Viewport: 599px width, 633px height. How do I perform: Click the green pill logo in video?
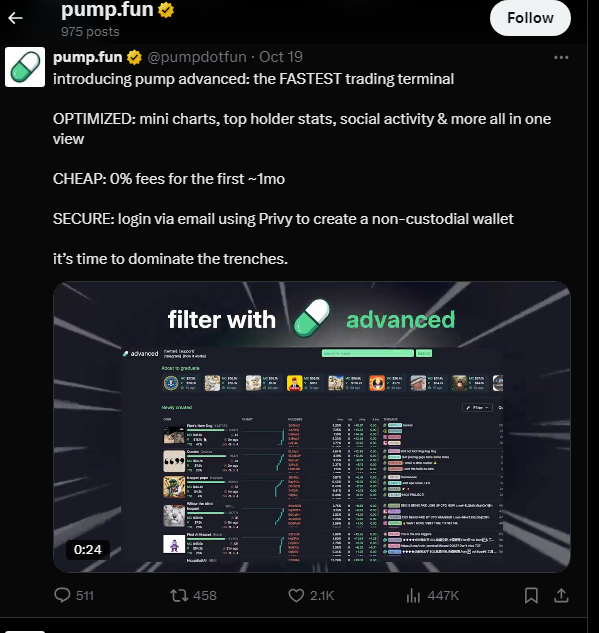tap(312, 318)
